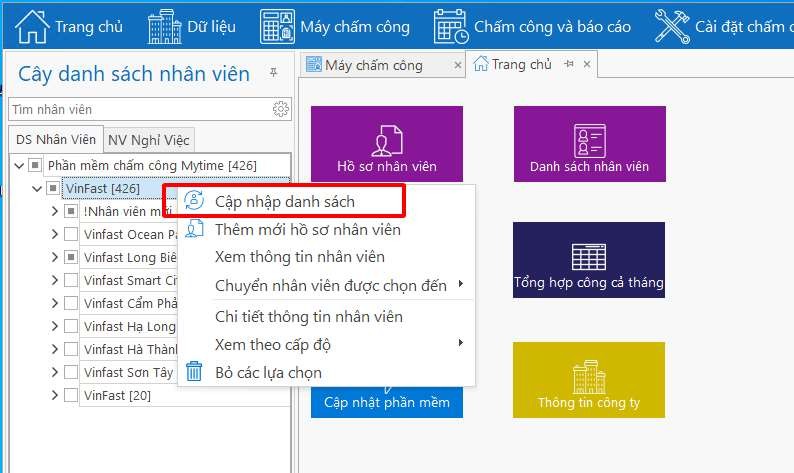Click the pin icon on employee tree panel
The width and height of the screenshot is (794, 473).
273,74
